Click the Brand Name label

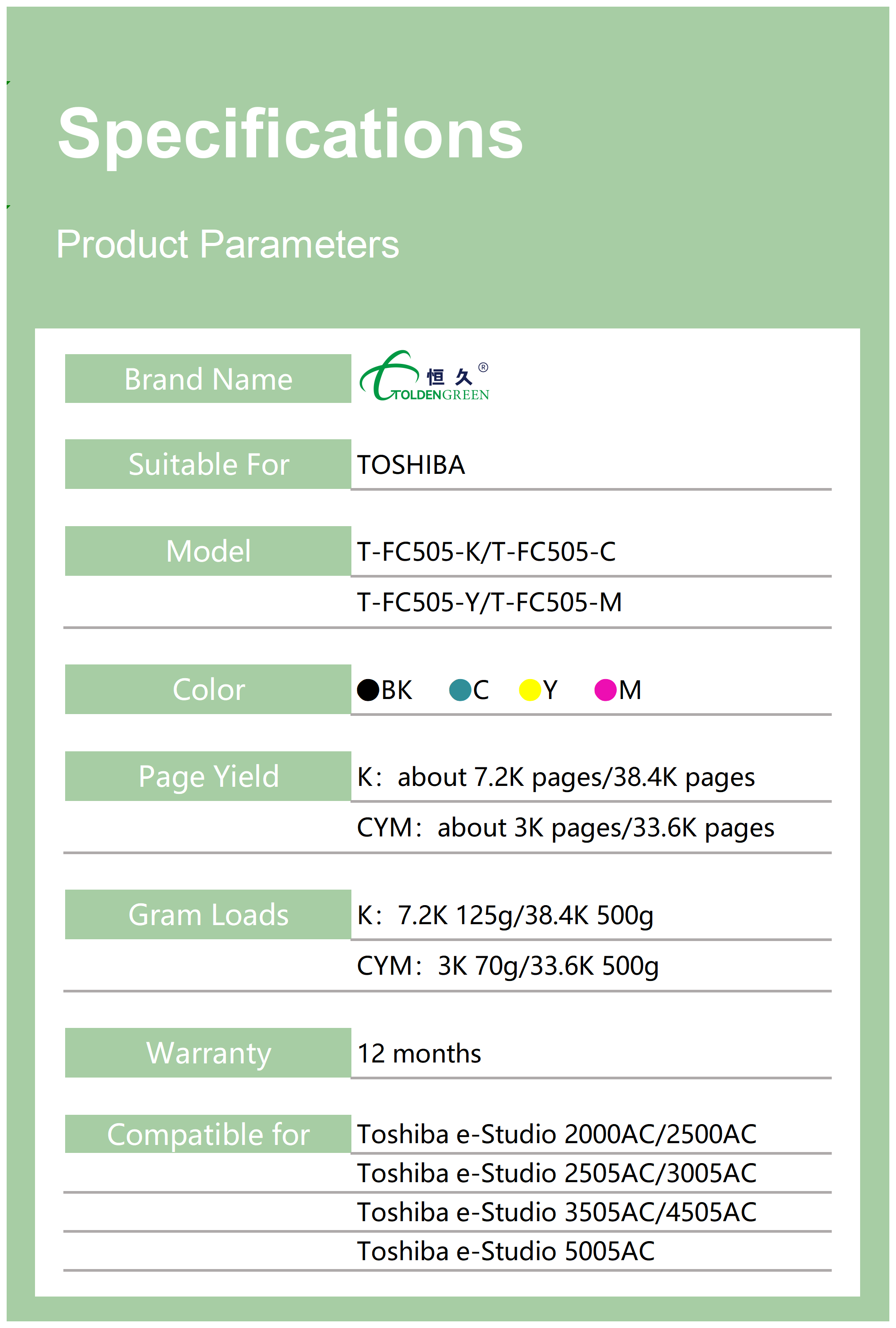[x=208, y=379]
